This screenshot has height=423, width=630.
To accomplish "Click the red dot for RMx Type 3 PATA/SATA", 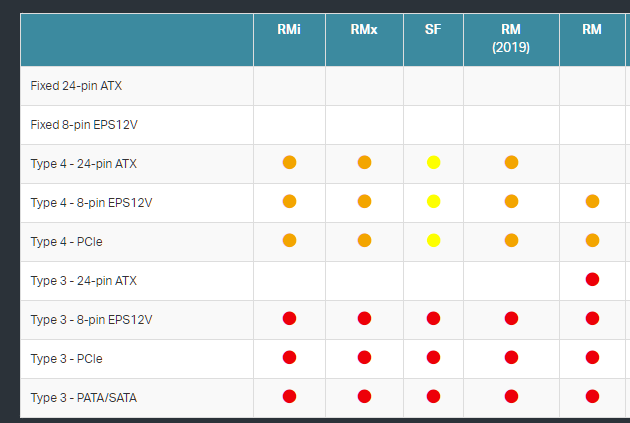I will point(364,396).
